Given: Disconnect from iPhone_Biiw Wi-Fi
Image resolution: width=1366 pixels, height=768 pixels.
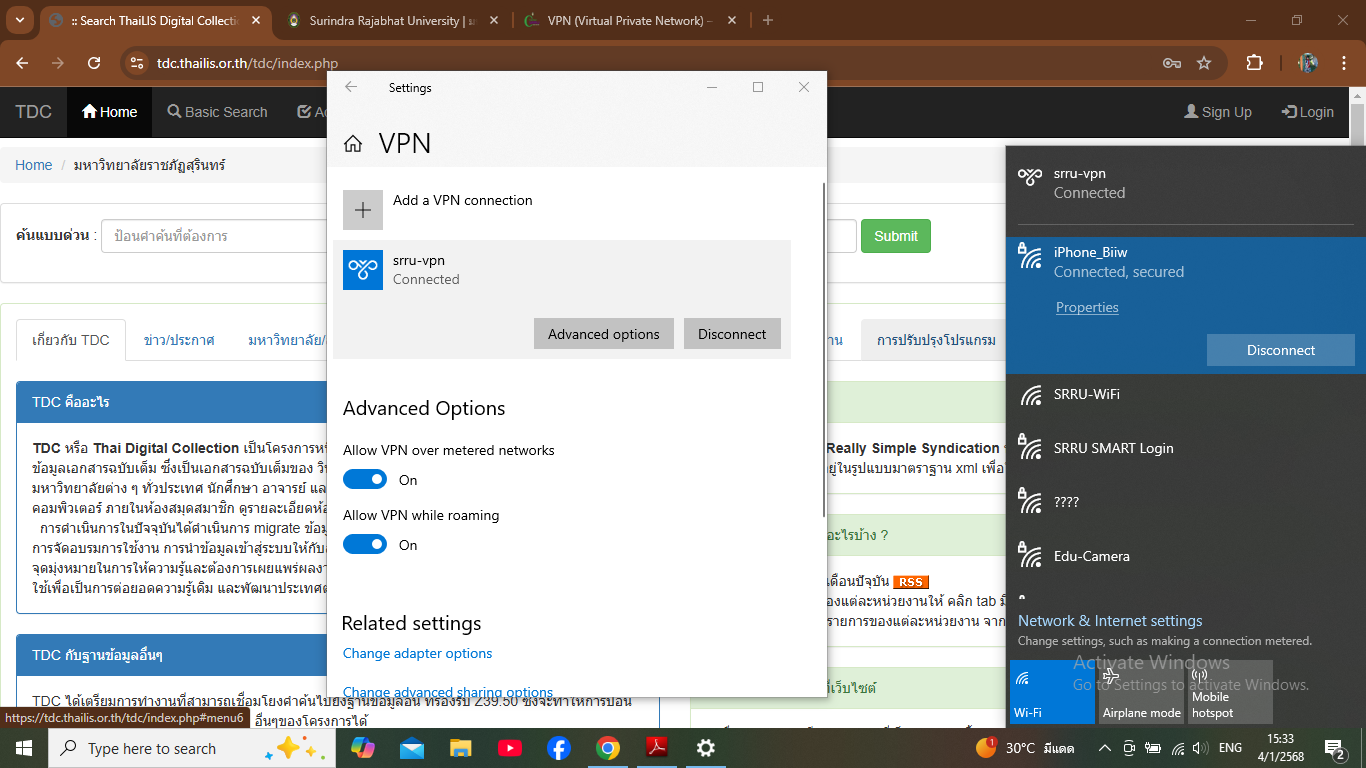Looking at the screenshot, I should click(x=1281, y=350).
